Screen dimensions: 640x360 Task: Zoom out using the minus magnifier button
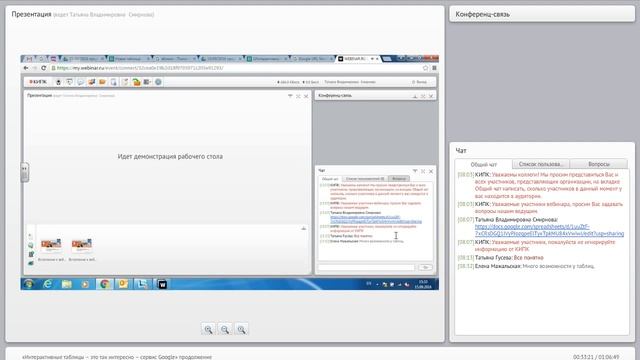(x=225, y=329)
